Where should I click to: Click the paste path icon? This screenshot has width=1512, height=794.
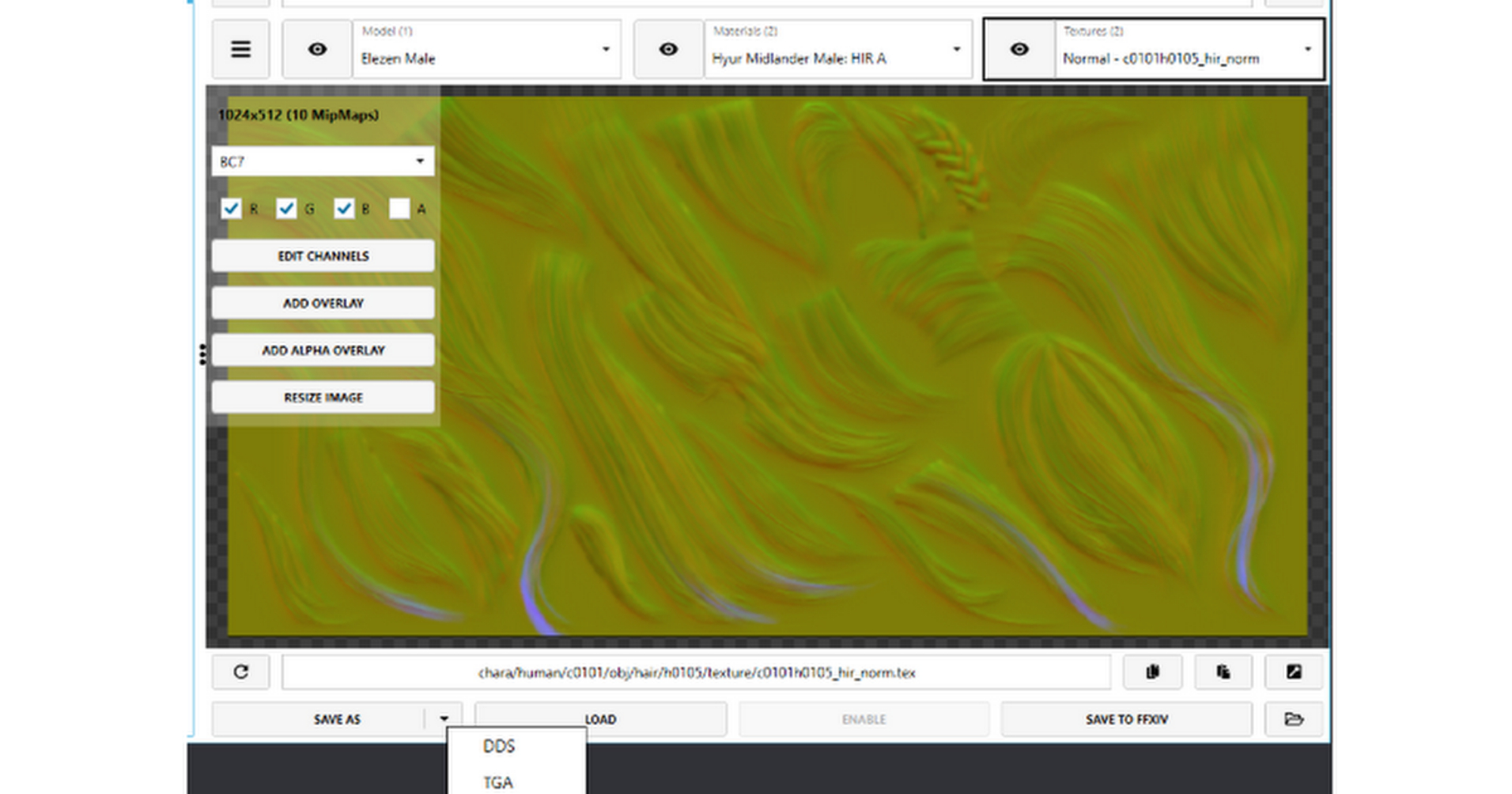pos(1223,672)
